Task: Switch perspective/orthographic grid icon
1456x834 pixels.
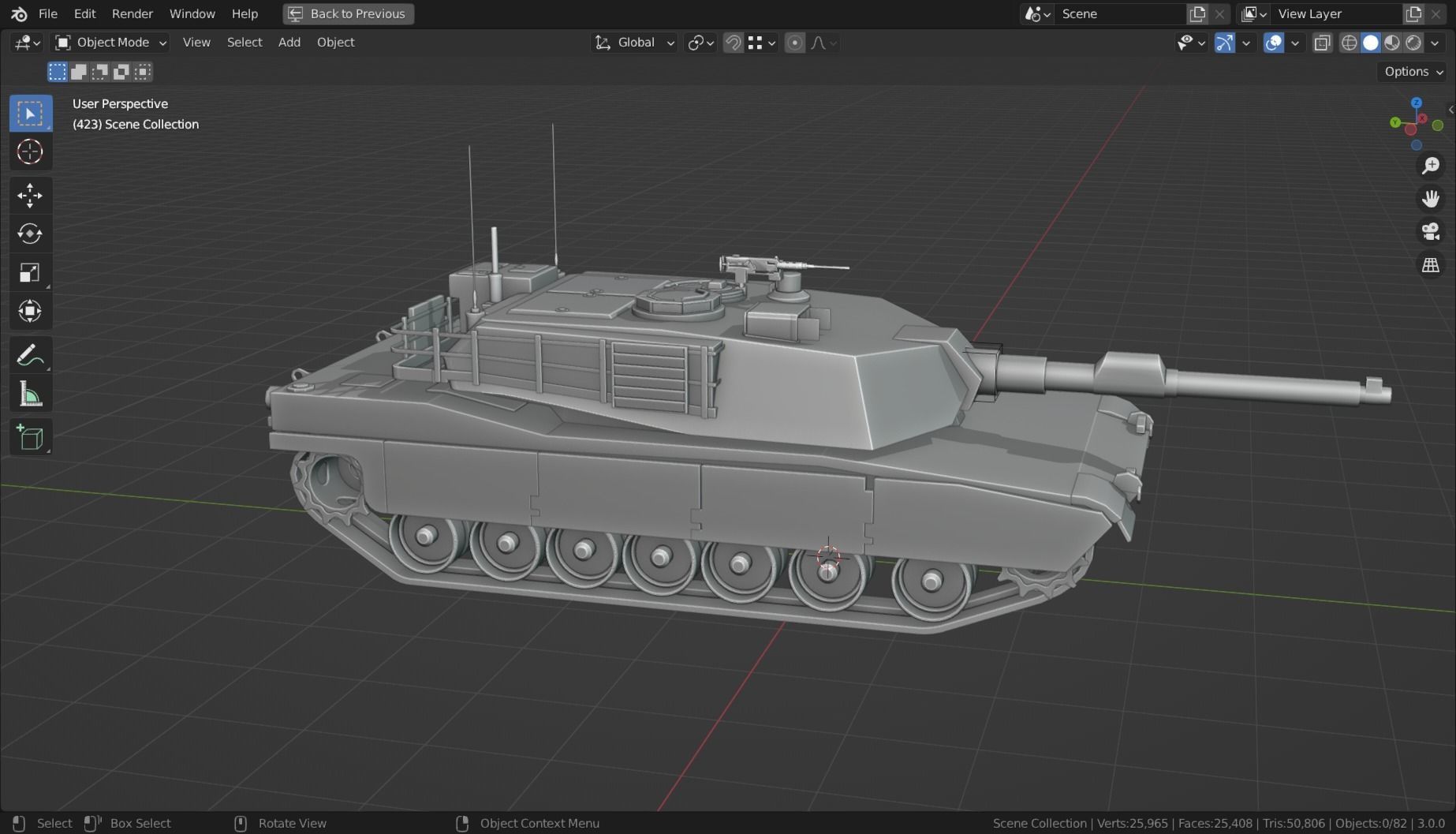Action: [1431, 265]
